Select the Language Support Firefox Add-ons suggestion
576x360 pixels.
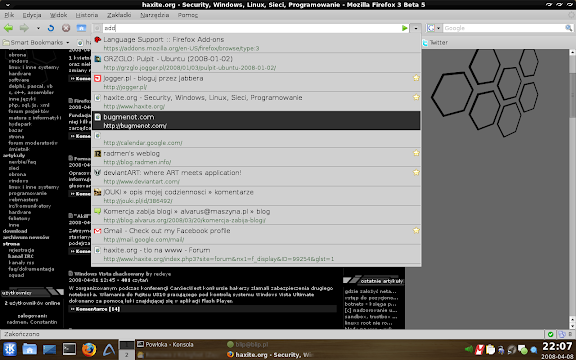(256, 43)
